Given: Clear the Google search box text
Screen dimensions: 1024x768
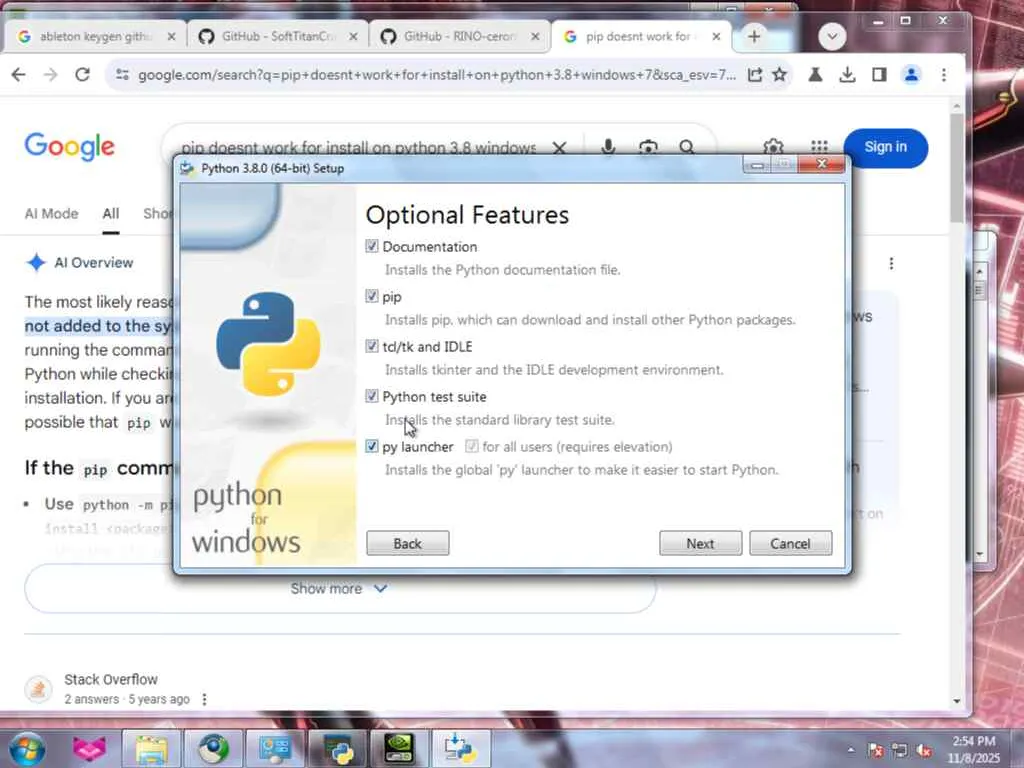Looking at the screenshot, I should [x=560, y=148].
